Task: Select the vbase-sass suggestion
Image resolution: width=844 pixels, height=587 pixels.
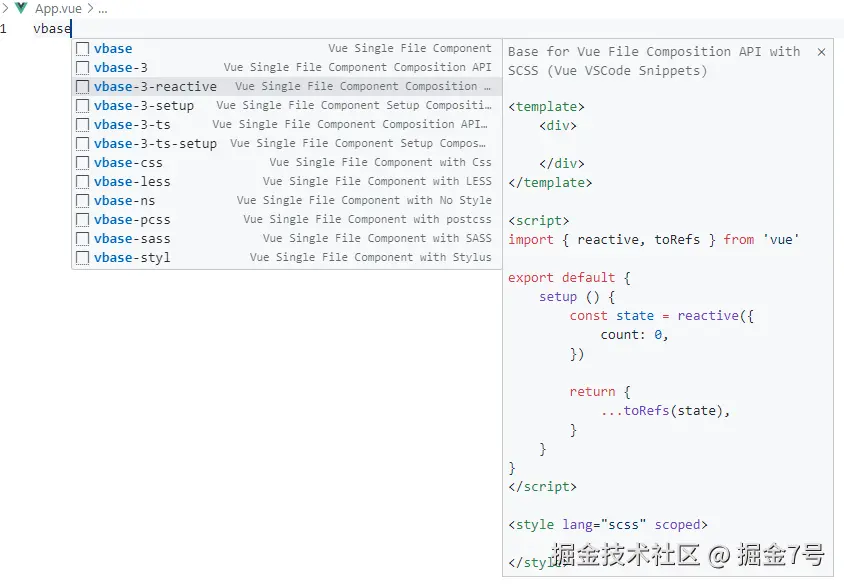Action: click(x=287, y=238)
